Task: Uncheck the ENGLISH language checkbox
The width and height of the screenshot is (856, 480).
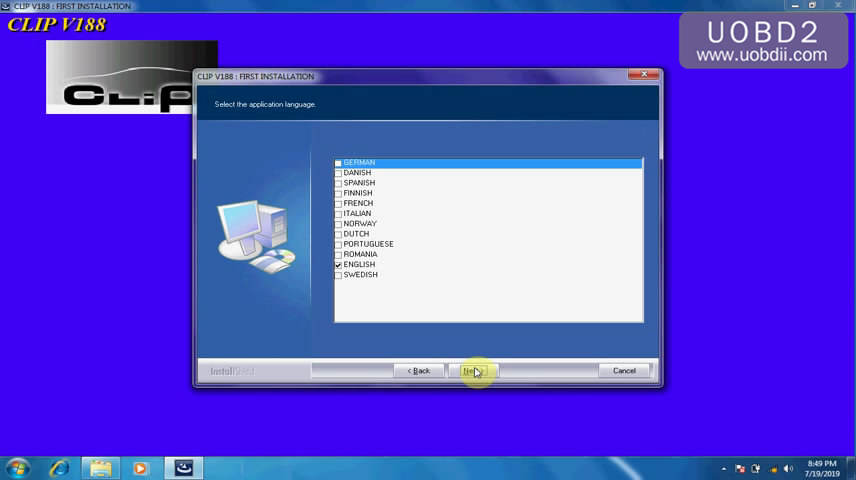Action: (339, 265)
